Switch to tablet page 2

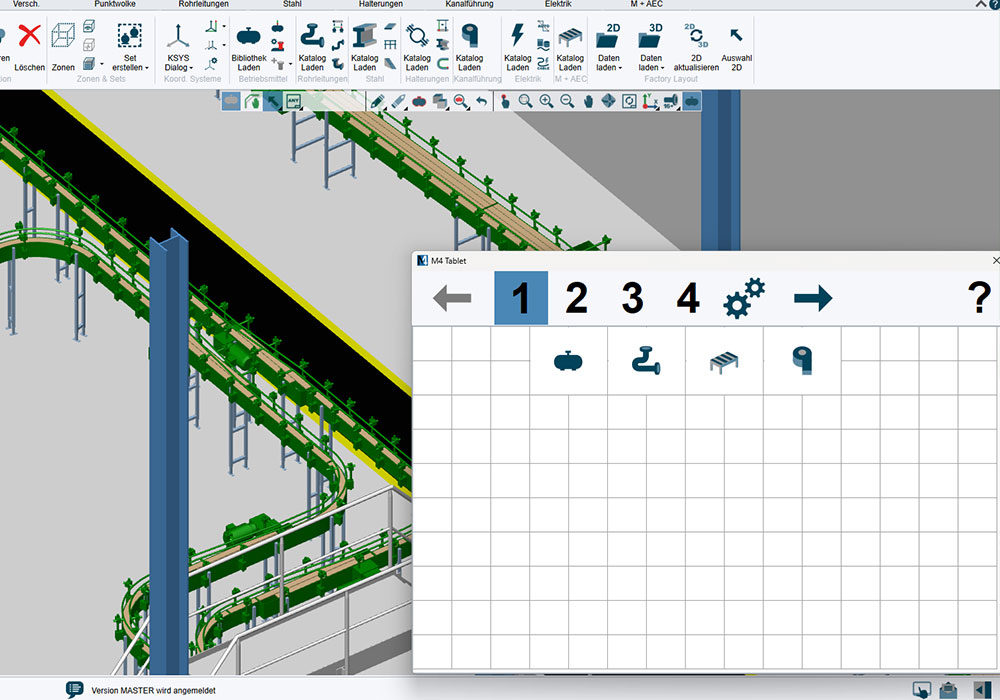pyautogui.click(x=576, y=298)
